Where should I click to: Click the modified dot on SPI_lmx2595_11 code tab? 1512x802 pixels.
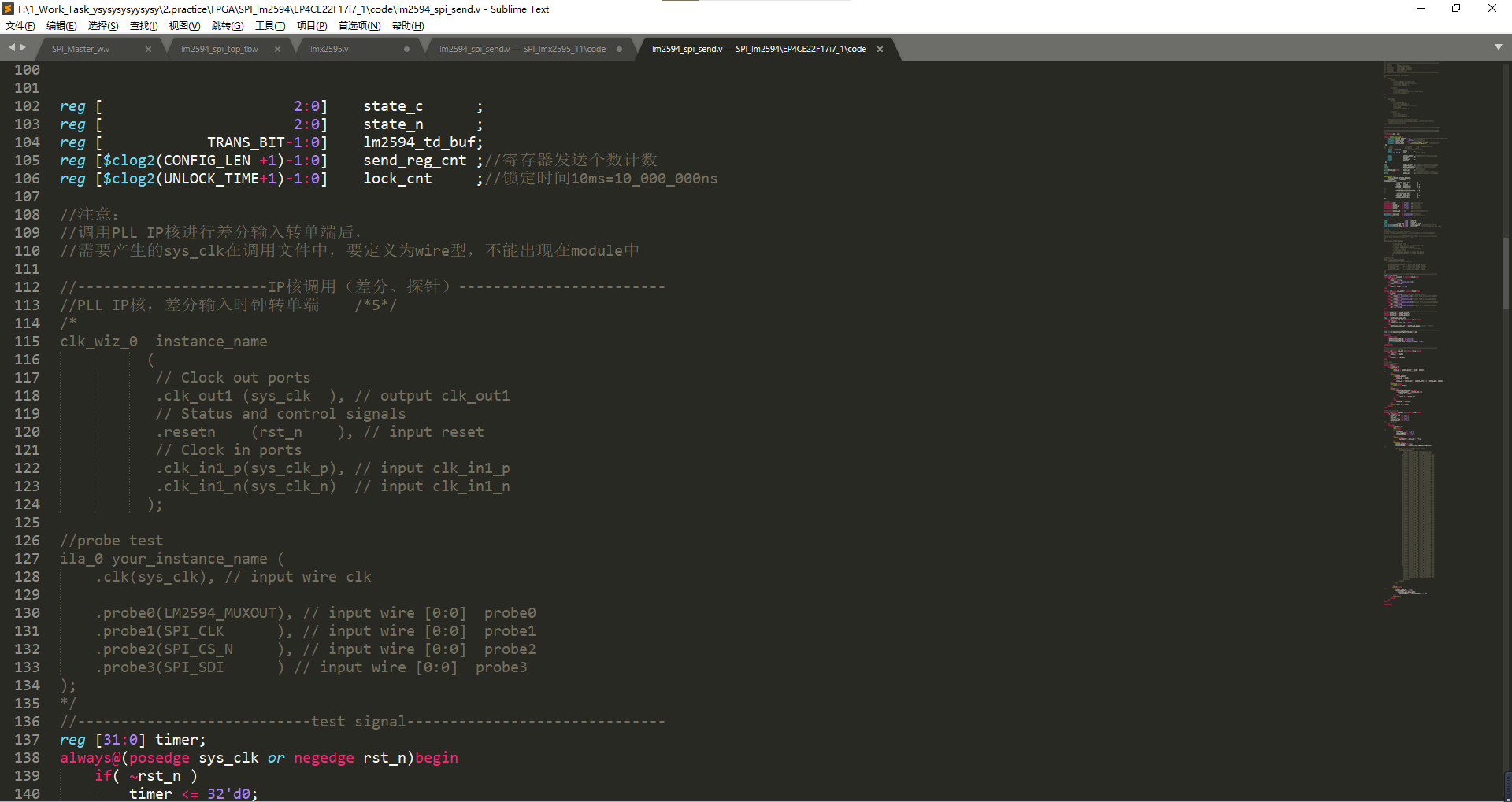(x=621, y=48)
